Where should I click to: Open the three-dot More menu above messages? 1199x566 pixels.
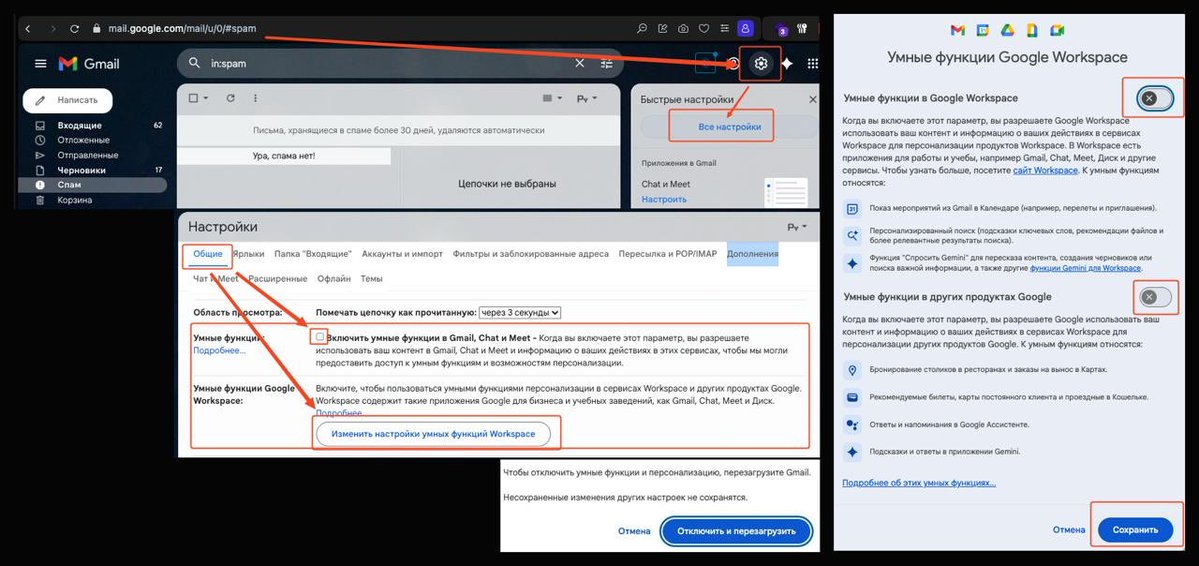(x=255, y=98)
